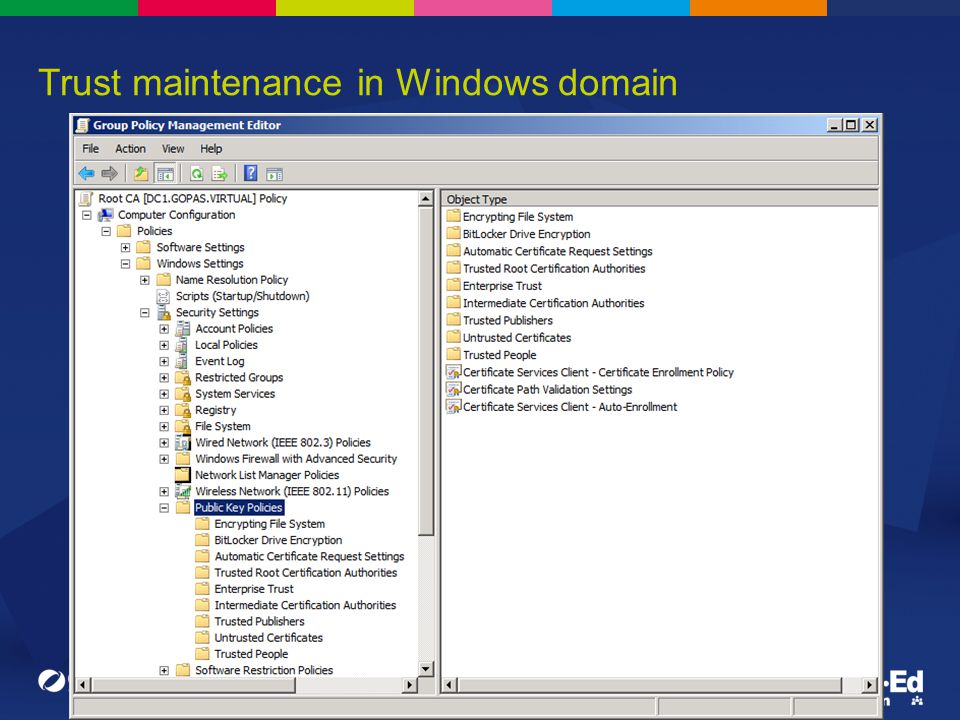Click the console tree horizontal scroll-right arrow
Screen dimensions: 960x720
click(x=410, y=684)
